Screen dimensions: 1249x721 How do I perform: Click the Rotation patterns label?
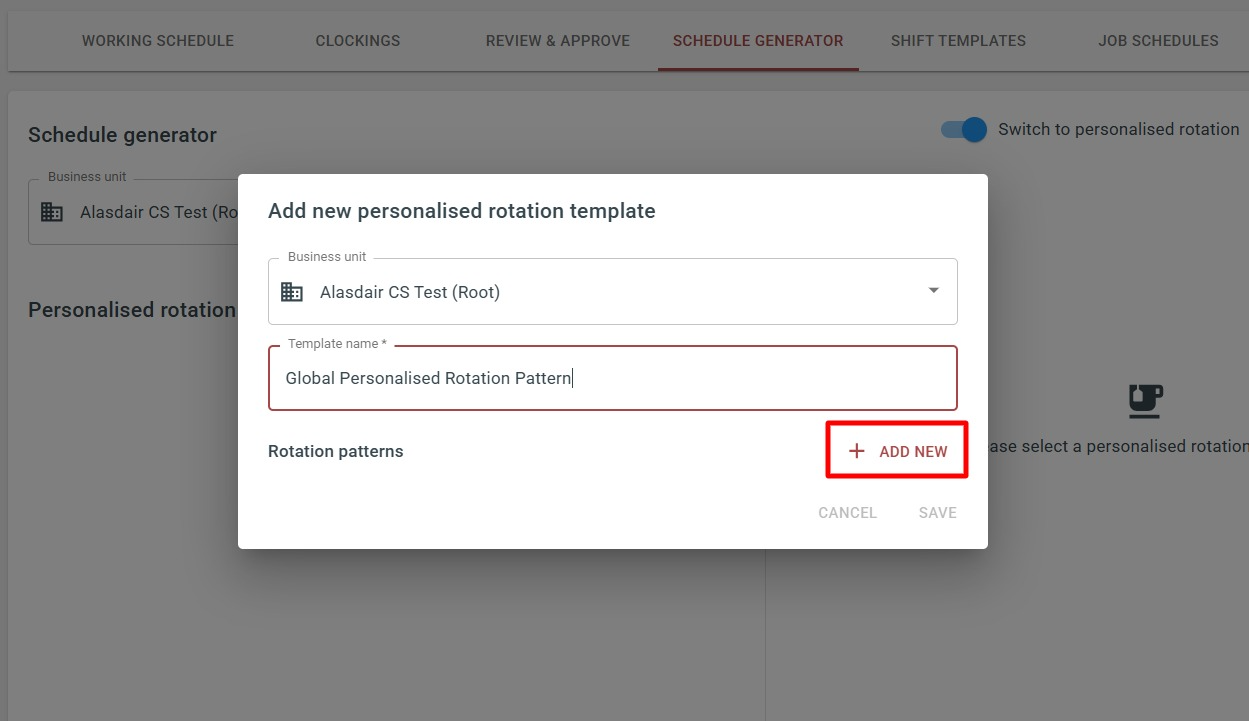point(336,451)
